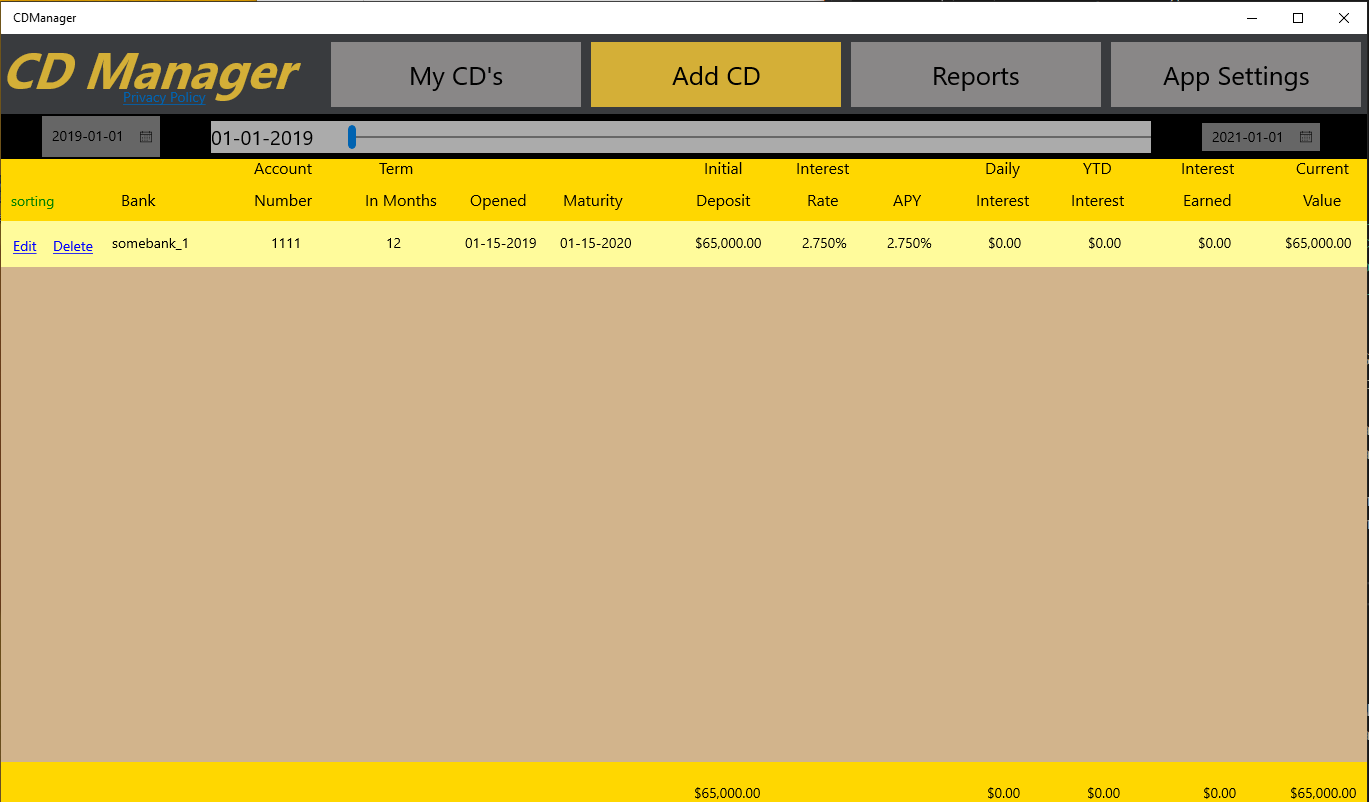Sort by Initial Deposit column
1369x802 pixels.
click(723, 185)
